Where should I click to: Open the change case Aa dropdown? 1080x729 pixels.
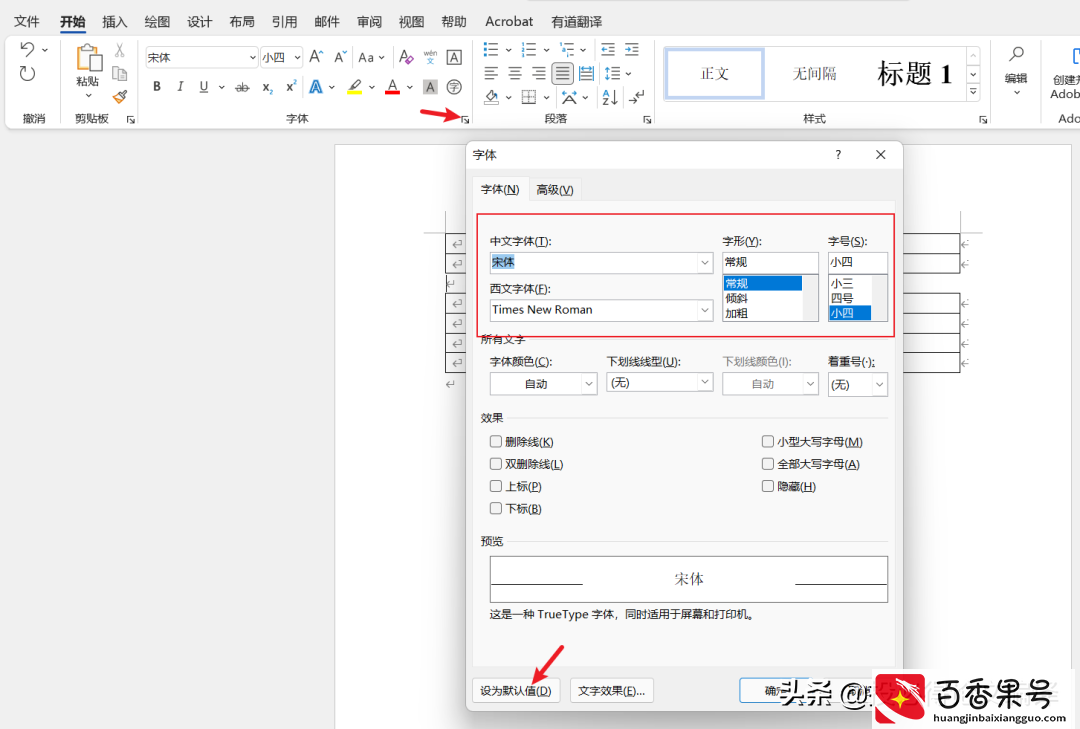tap(371, 57)
